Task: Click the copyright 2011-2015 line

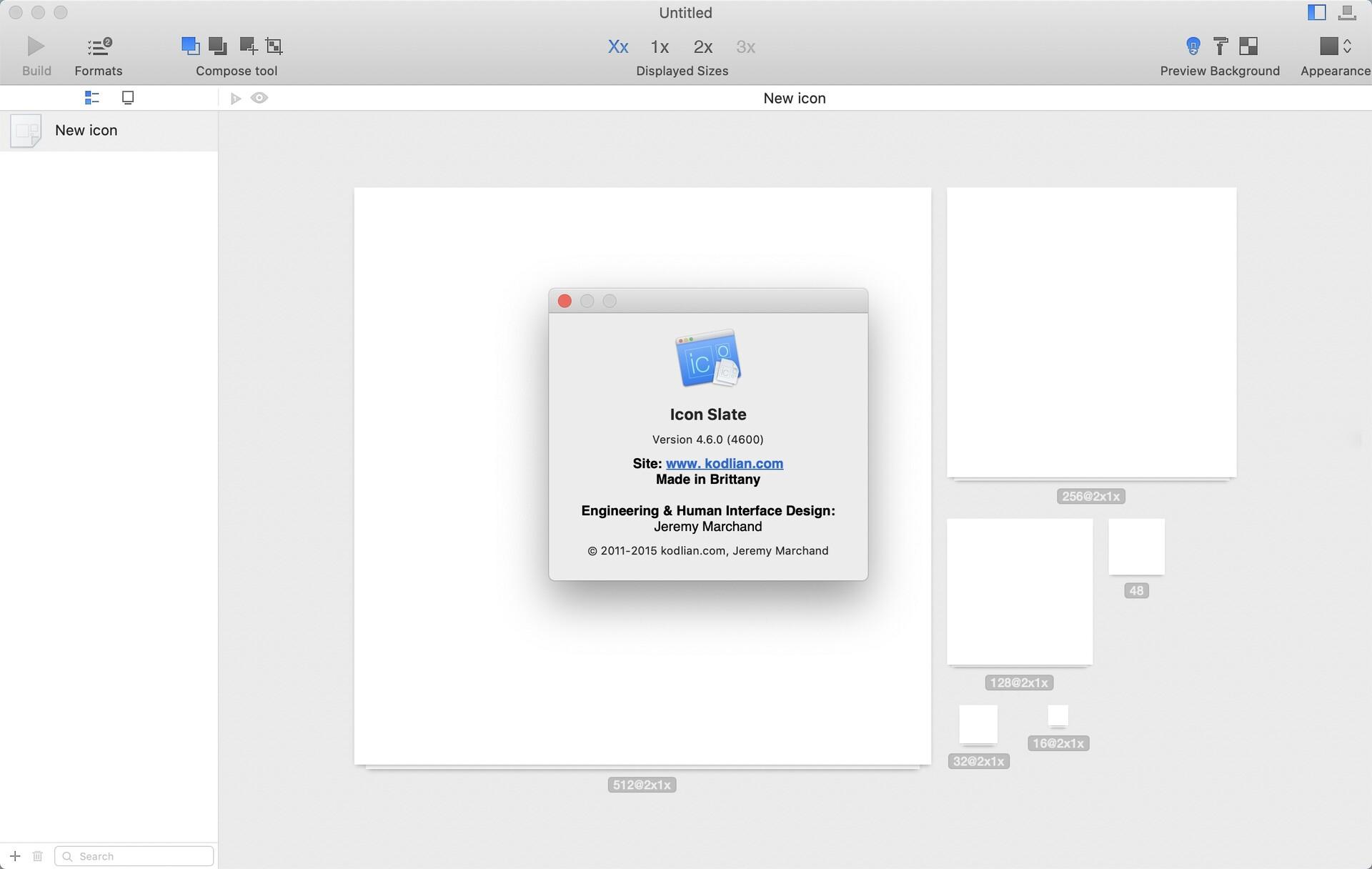Action: 708,551
